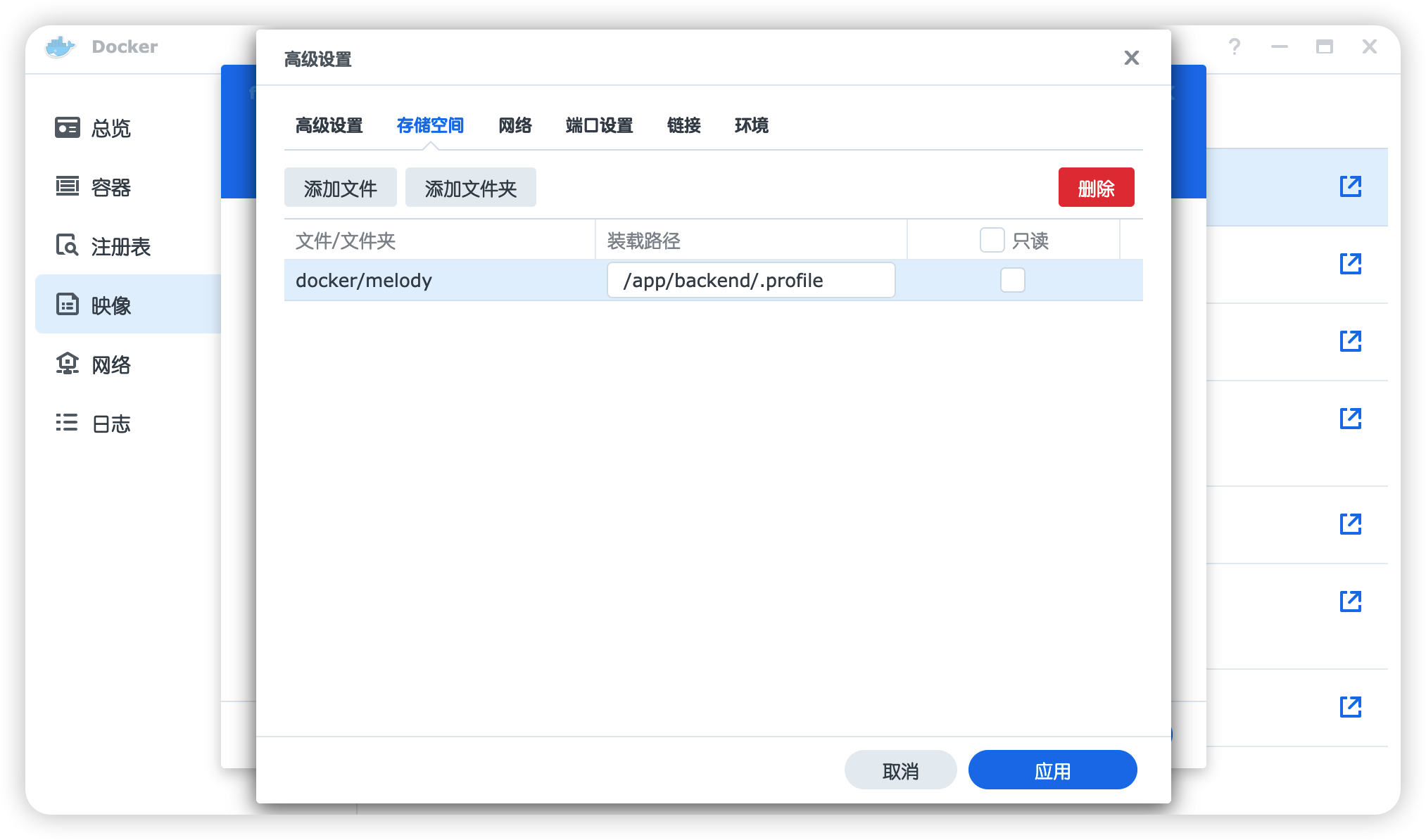The height and width of the screenshot is (840, 1426).
Task: Click the 装载路径 column header
Action: [751, 240]
